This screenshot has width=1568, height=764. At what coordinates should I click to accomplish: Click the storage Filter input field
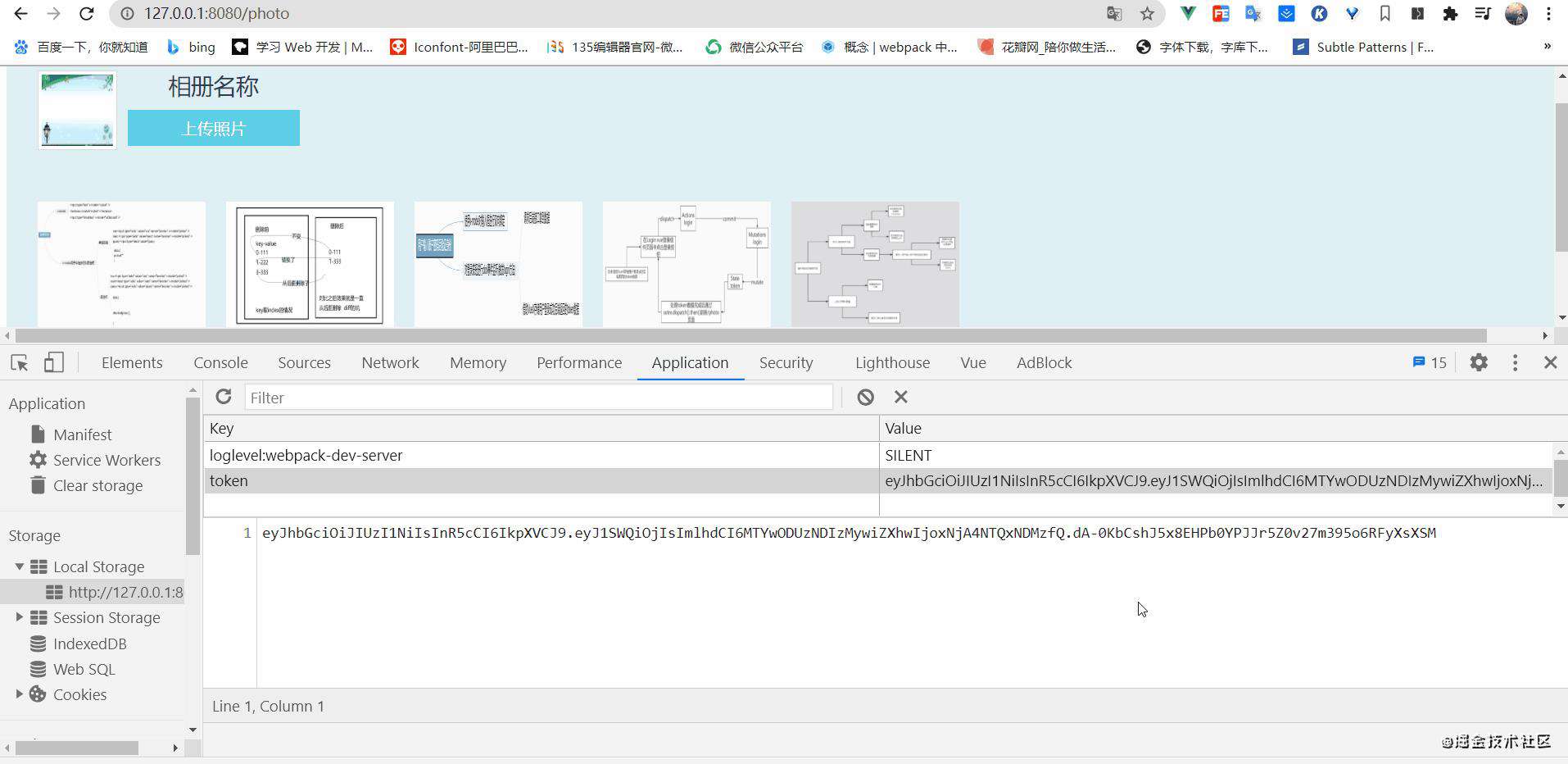coord(538,397)
